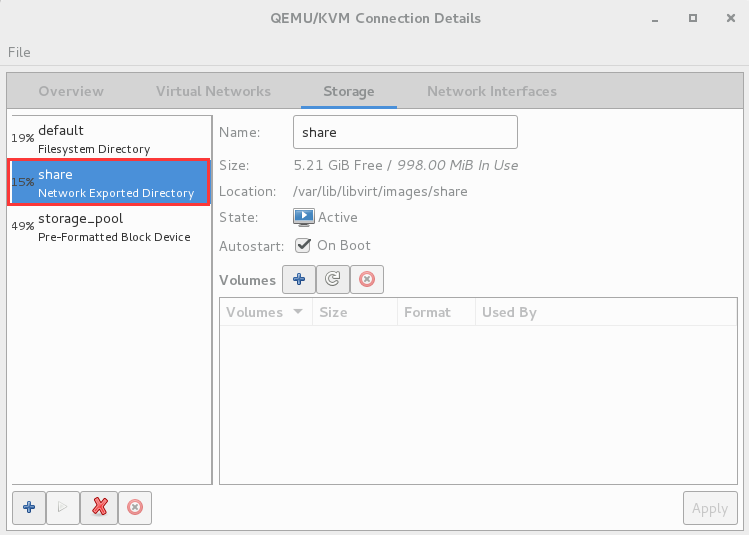The height and width of the screenshot is (535, 749).
Task: Click the Apply button
Action: click(710, 508)
